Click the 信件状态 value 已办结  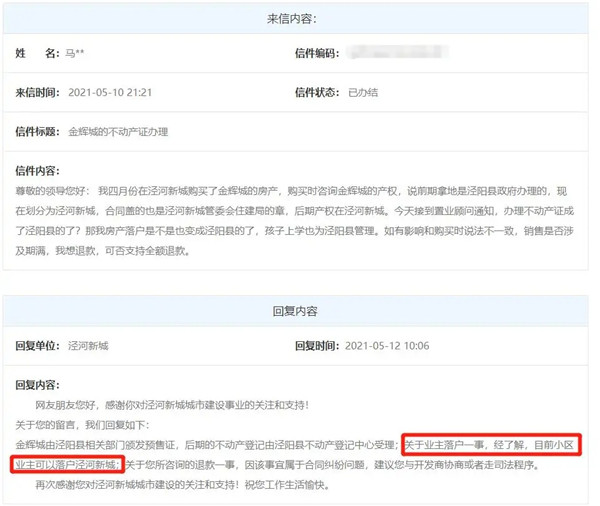pyautogui.click(x=363, y=93)
